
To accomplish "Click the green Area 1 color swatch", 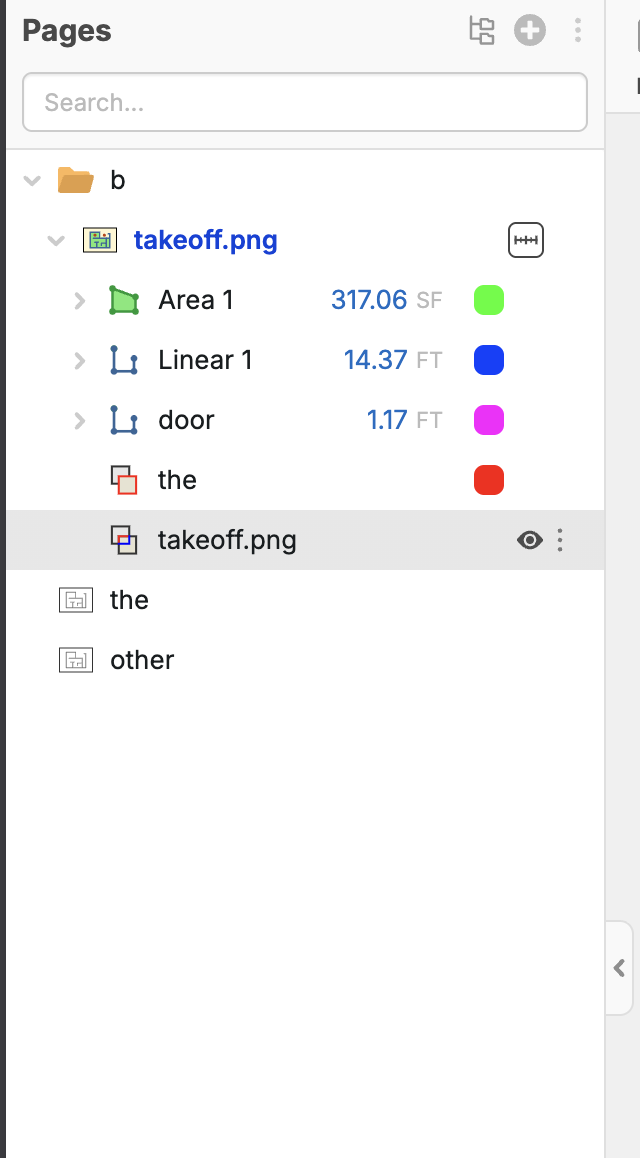I will click(x=488, y=300).
